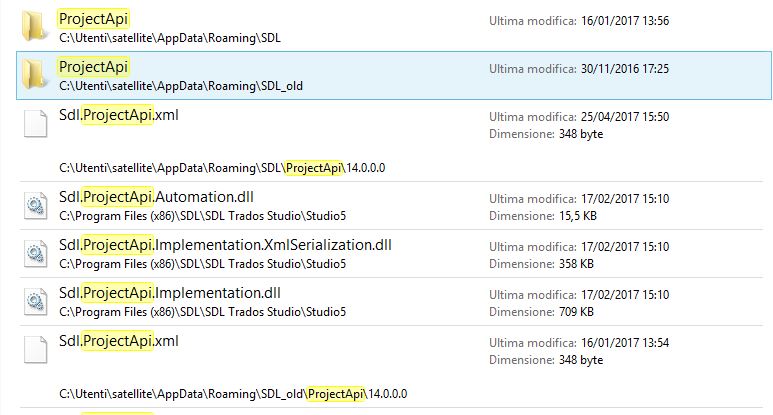Click the 15,5 KB size of Automation.dll
This screenshot has height=415, width=773.
coord(577,216)
